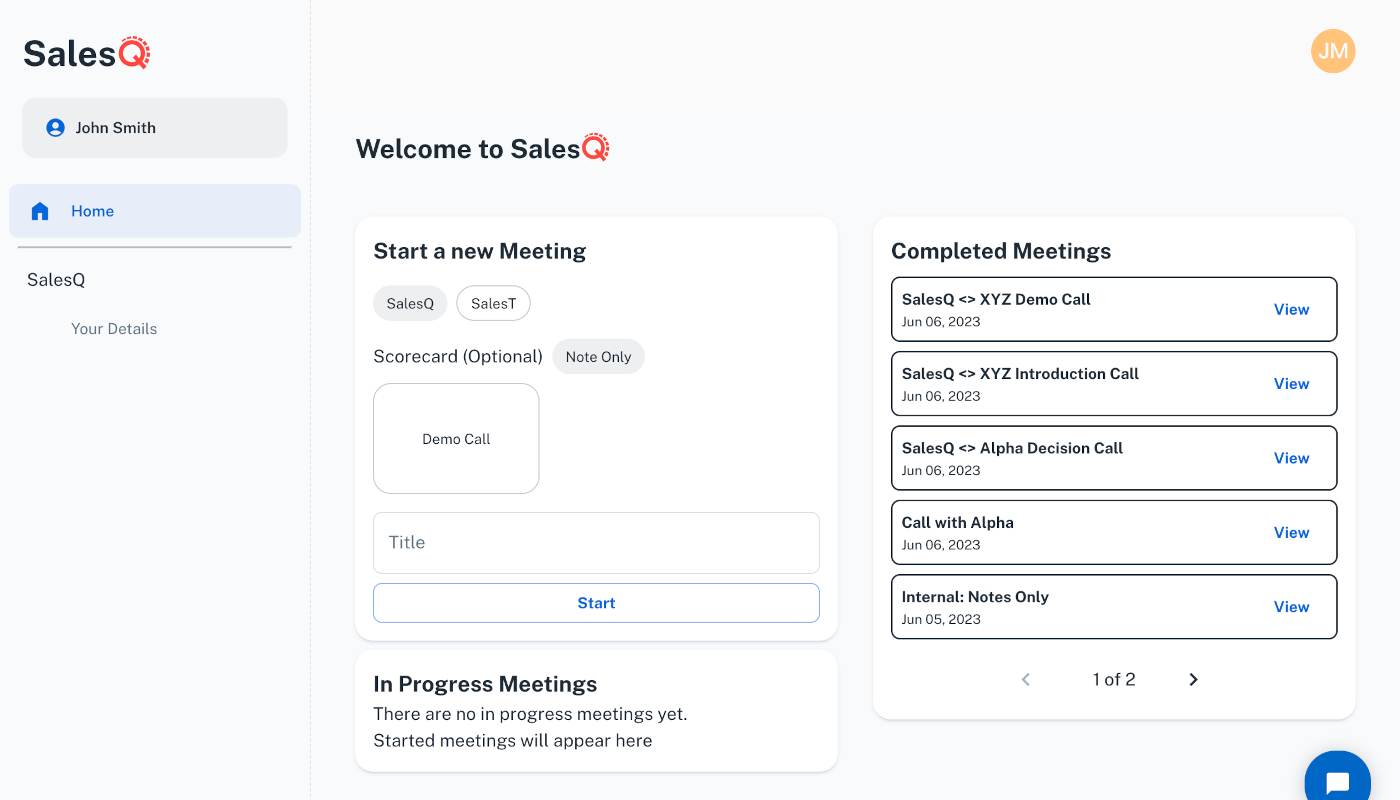
Task: View the SalesQ <> XYZ Demo Call
Action: [1291, 310]
